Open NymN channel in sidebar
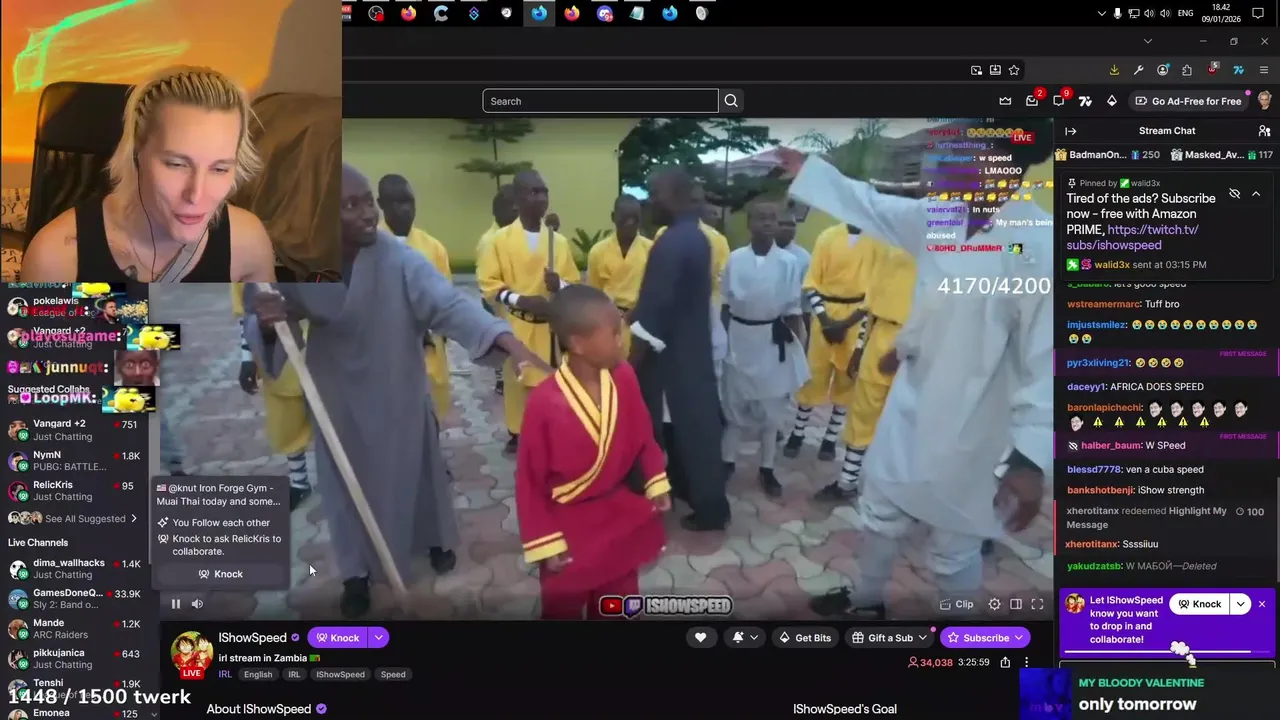 [74, 461]
